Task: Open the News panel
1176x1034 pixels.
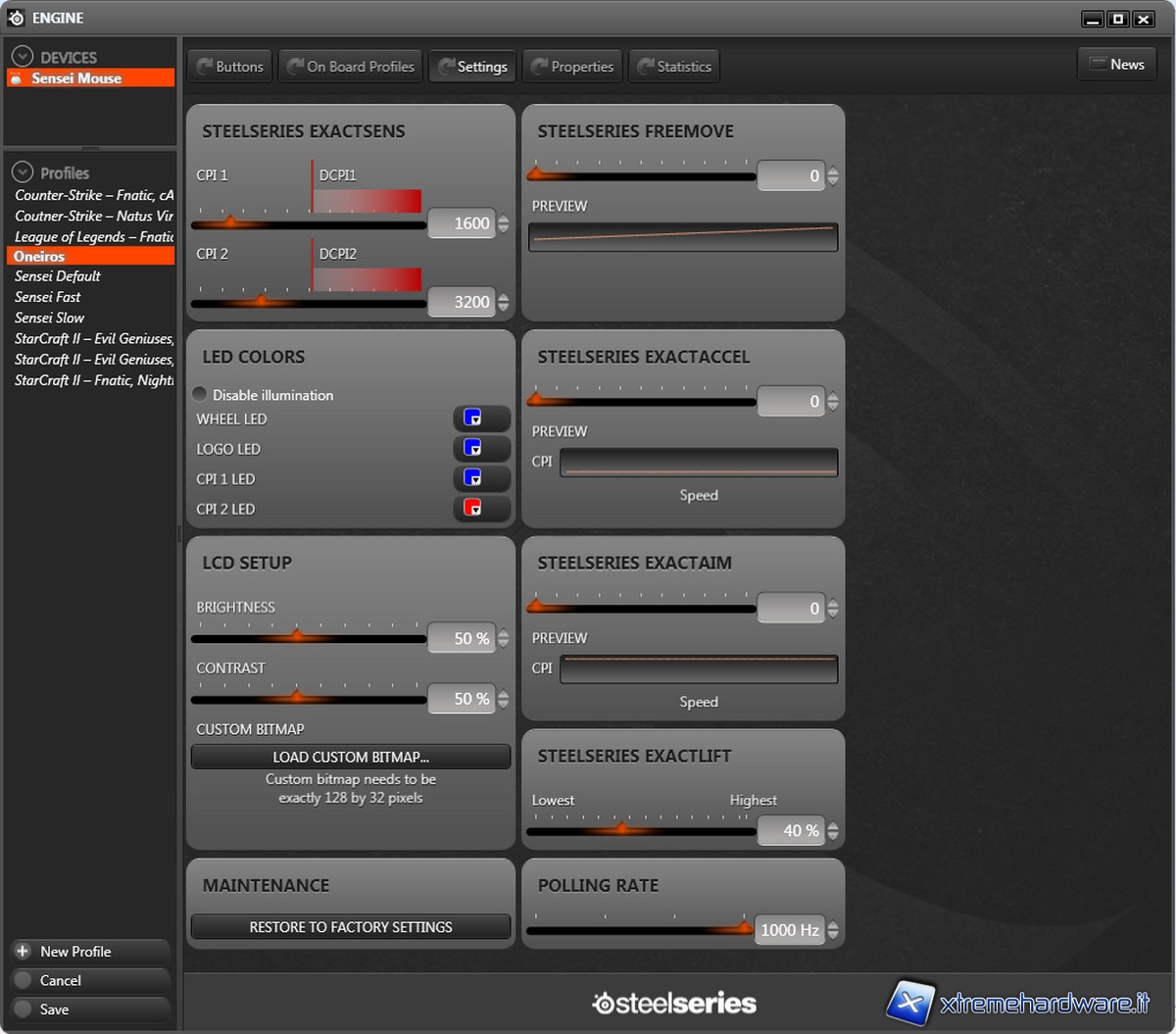Action: point(1116,65)
